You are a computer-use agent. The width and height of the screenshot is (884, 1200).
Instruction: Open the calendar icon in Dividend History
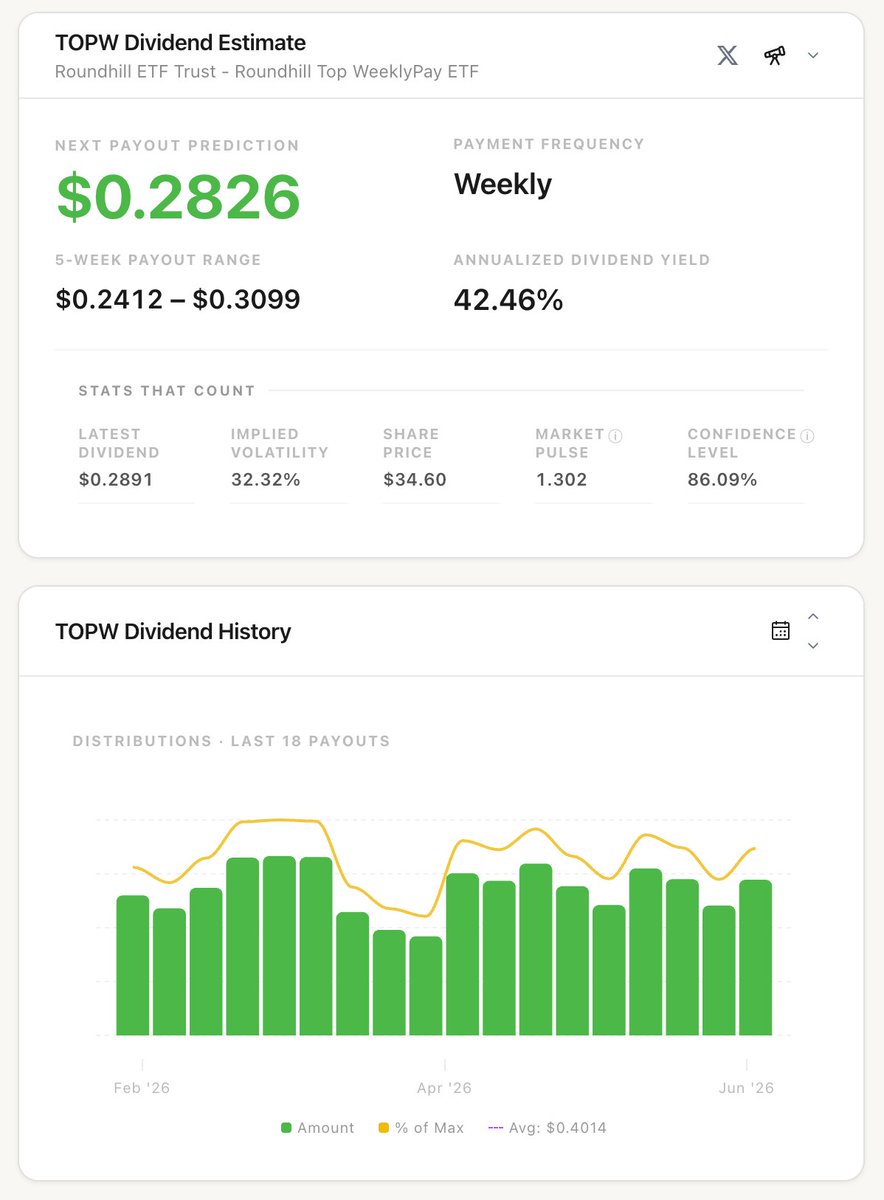coord(781,630)
